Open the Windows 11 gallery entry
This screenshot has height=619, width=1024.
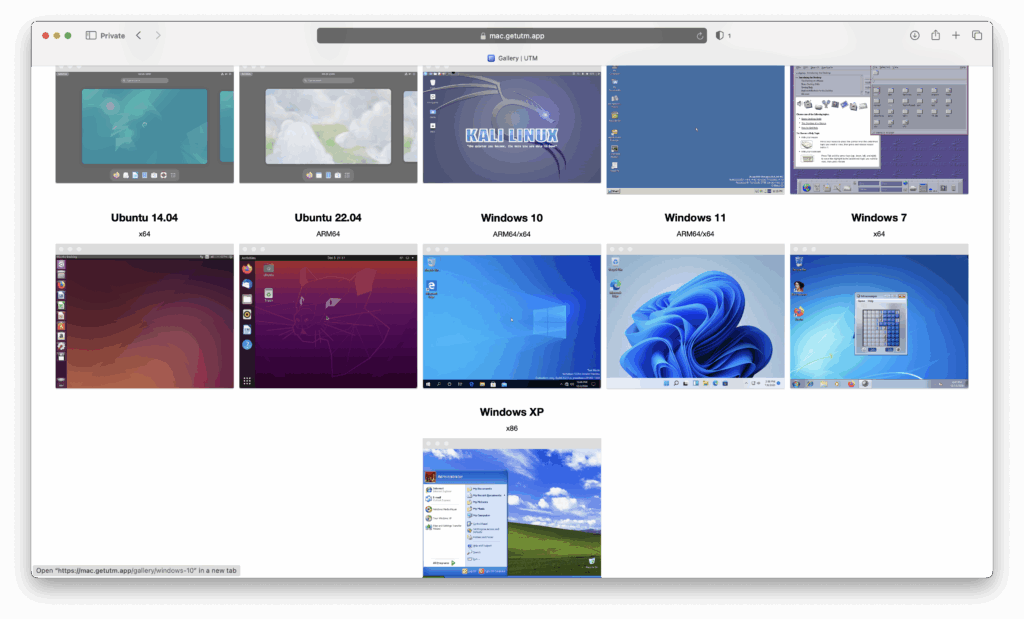pyautogui.click(x=695, y=217)
